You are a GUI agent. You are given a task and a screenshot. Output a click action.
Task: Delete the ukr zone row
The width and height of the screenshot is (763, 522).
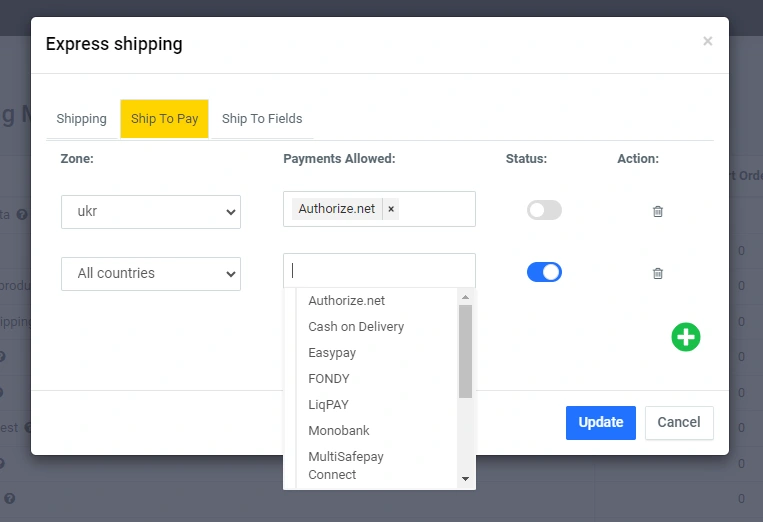point(657,211)
